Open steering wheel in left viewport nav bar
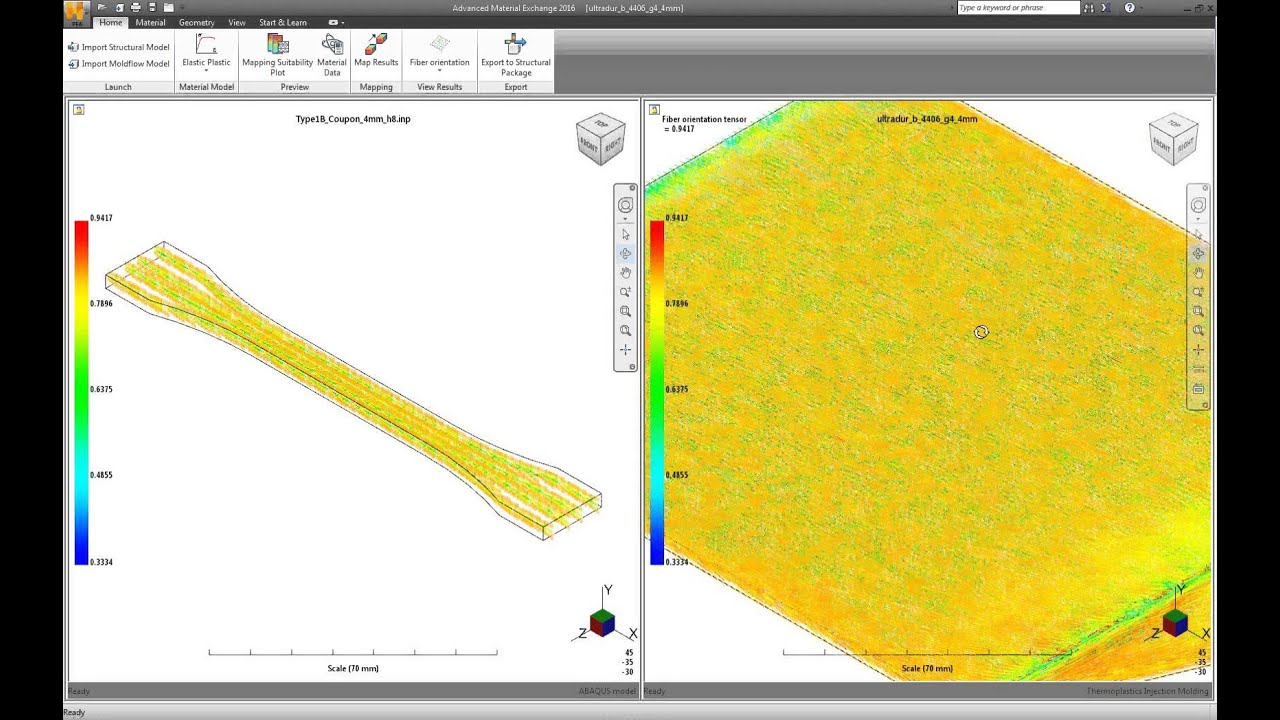The height and width of the screenshot is (720, 1280). coord(625,205)
